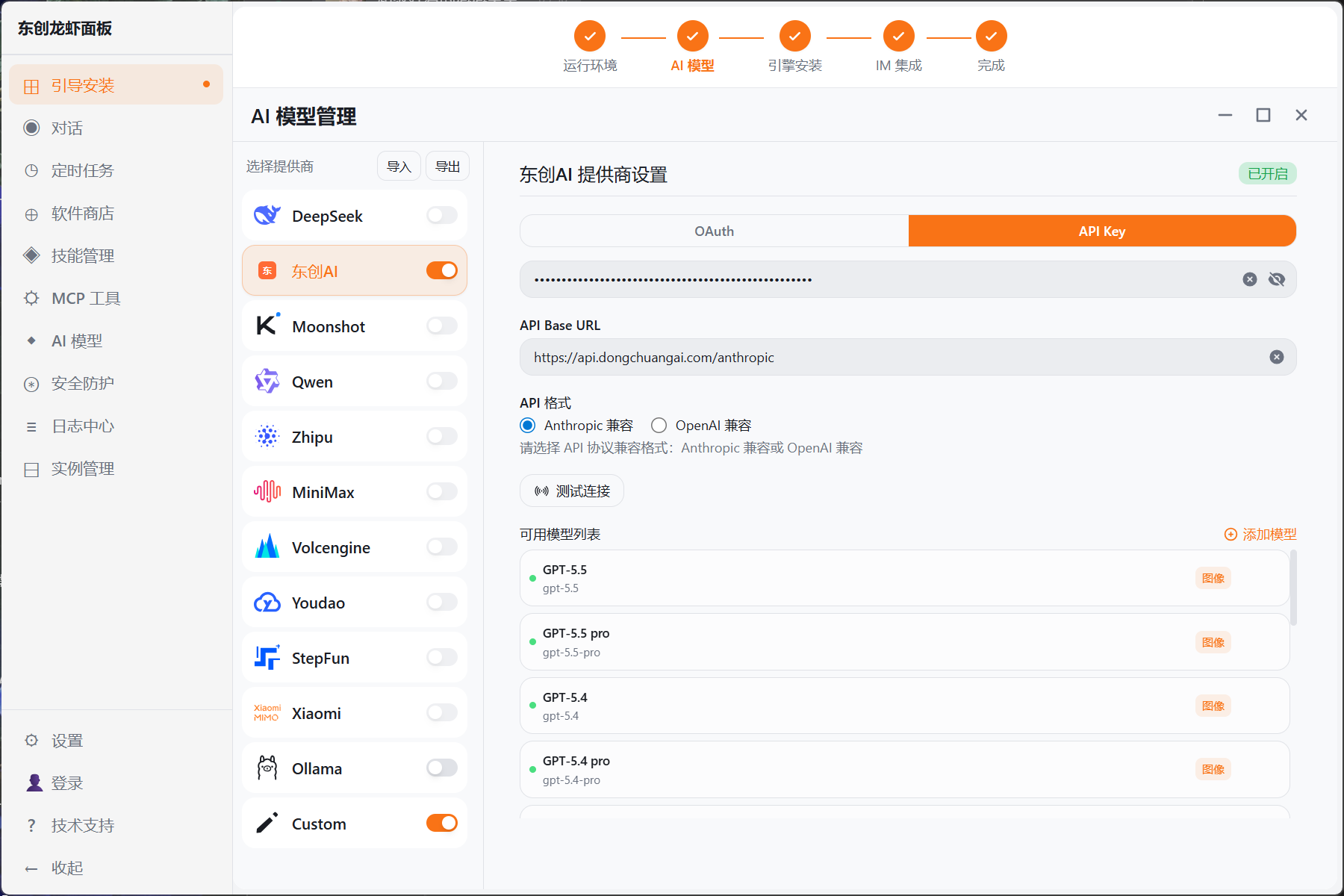Click the DeepSeek whale logo icon
Image resolution: width=1344 pixels, height=896 pixels.
click(x=267, y=216)
